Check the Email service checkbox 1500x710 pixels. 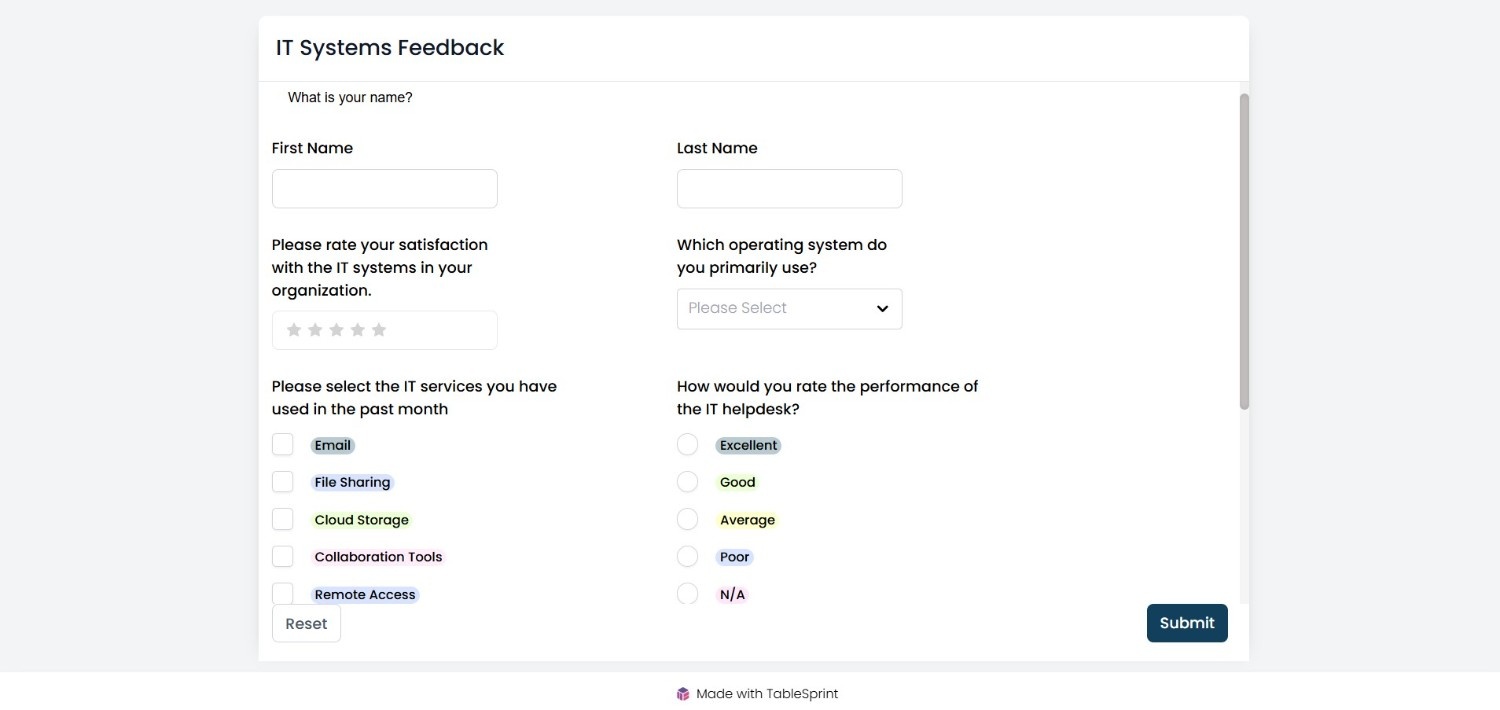[283, 444]
